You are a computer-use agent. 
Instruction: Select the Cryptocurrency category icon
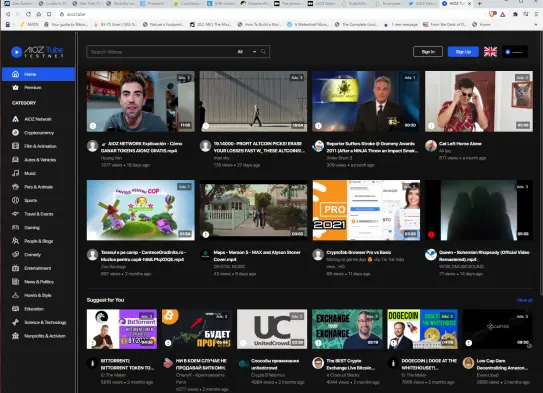16,133
